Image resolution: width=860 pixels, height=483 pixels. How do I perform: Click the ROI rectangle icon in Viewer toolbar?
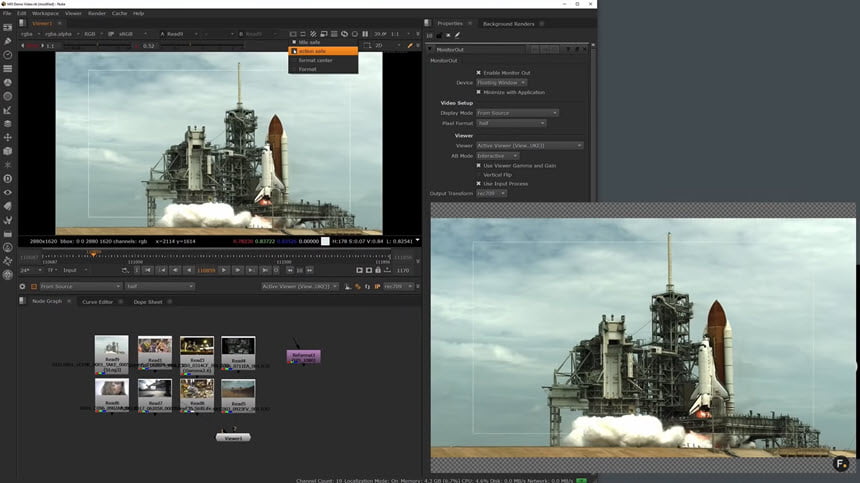point(367,46)
